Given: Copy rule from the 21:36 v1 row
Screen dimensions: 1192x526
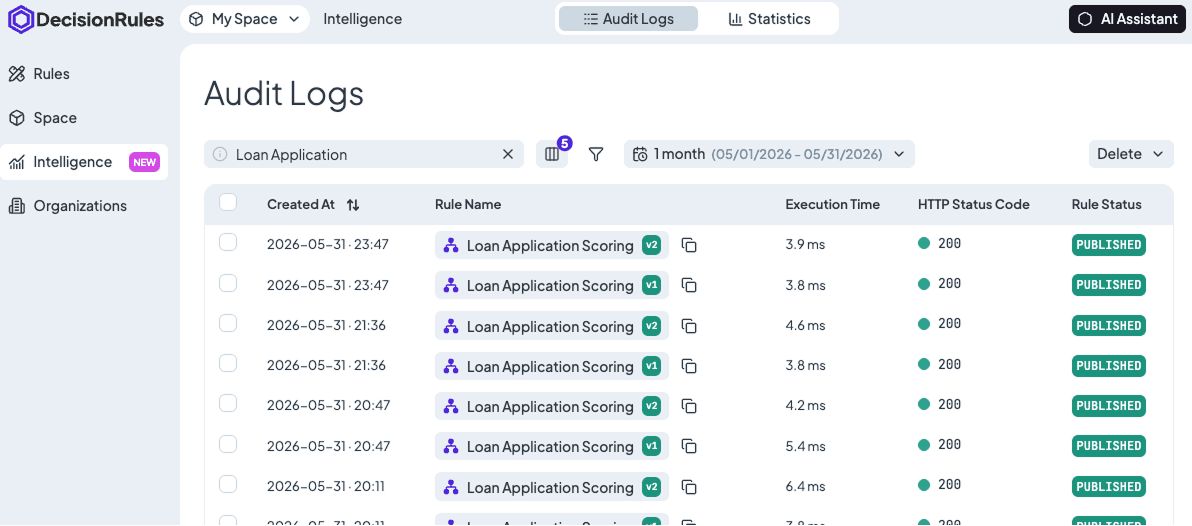Looking at the screenshot, I should 690,366.
